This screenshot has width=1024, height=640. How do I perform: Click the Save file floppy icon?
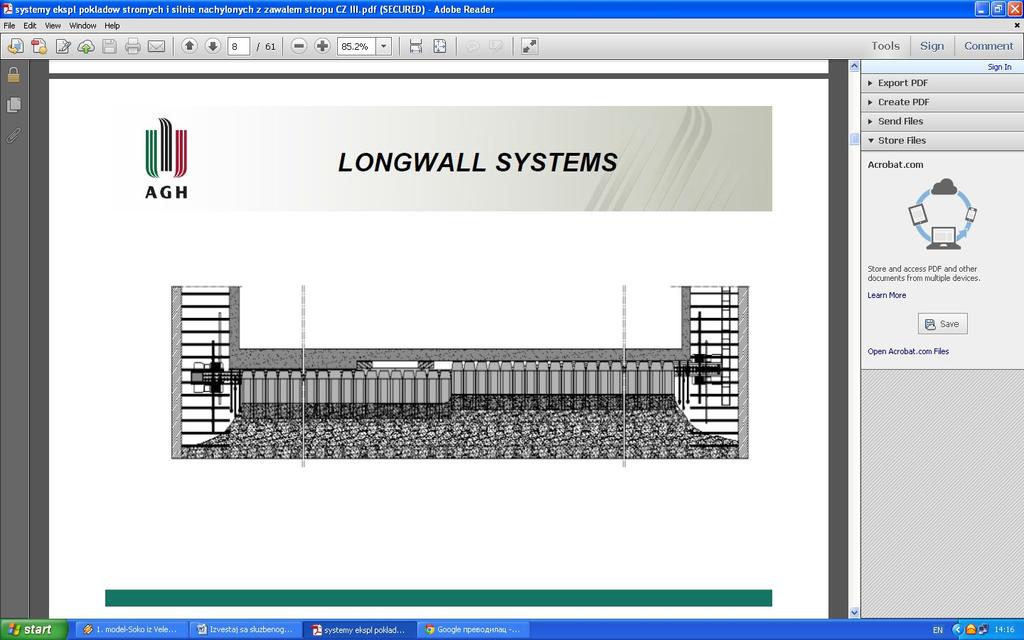[x=110, y=46]
